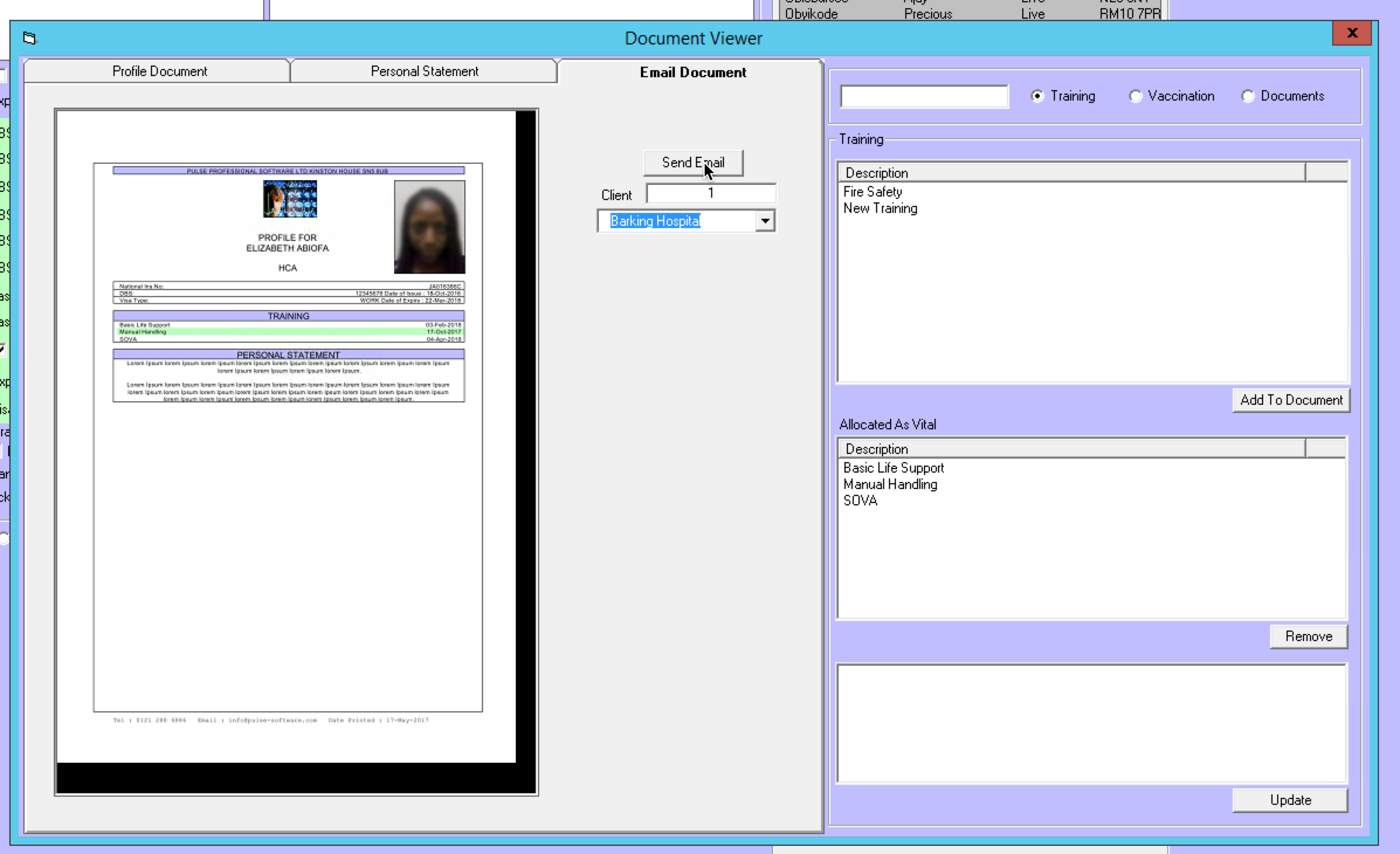The height and width of the screenshot is (854, 1400).
Task: Click the Client number input field
Action: pyautogui.click(x=711, y=194)
